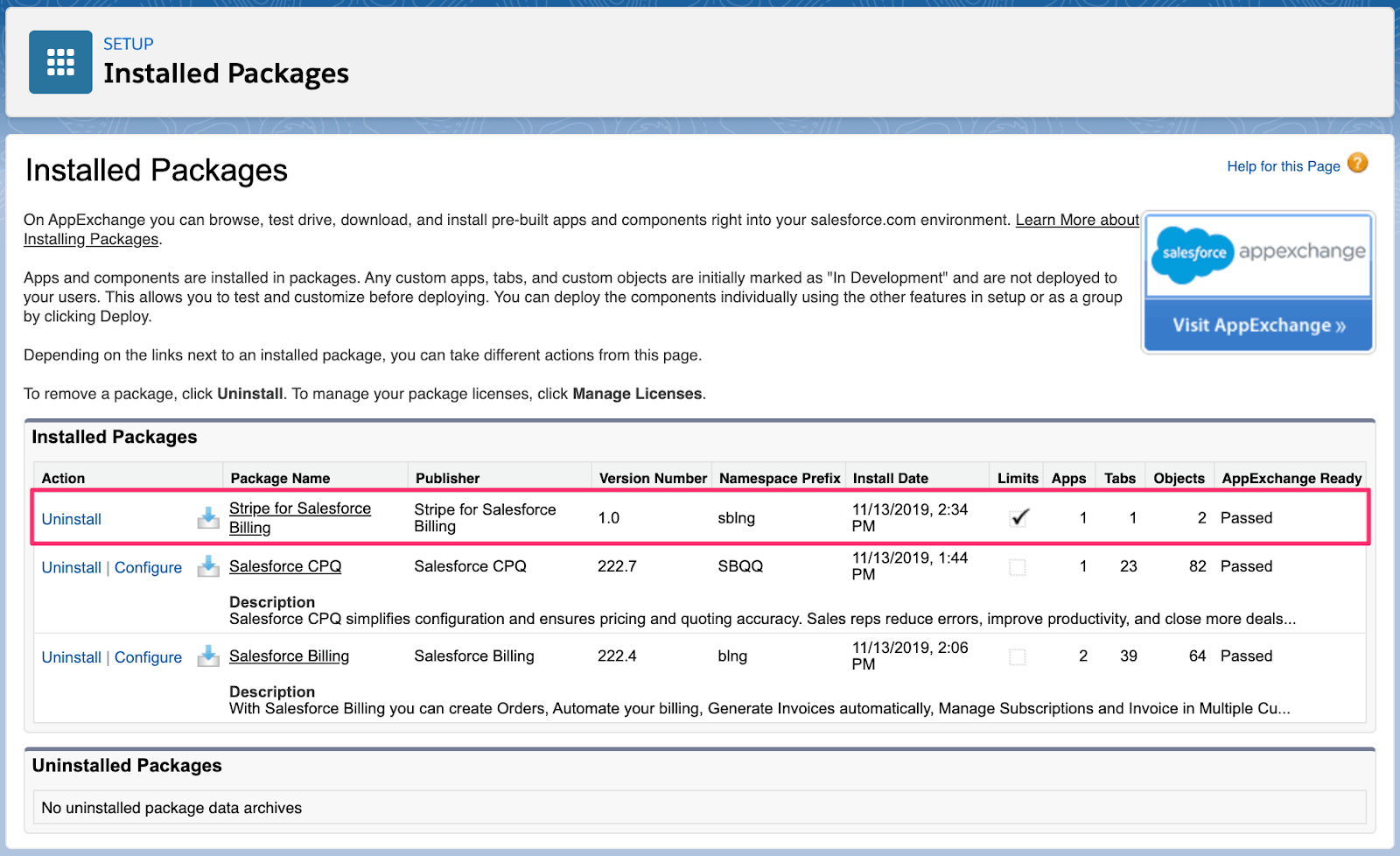
Task: Open Stripe for Salesforce Billing package name link
Action: (300, 518)
